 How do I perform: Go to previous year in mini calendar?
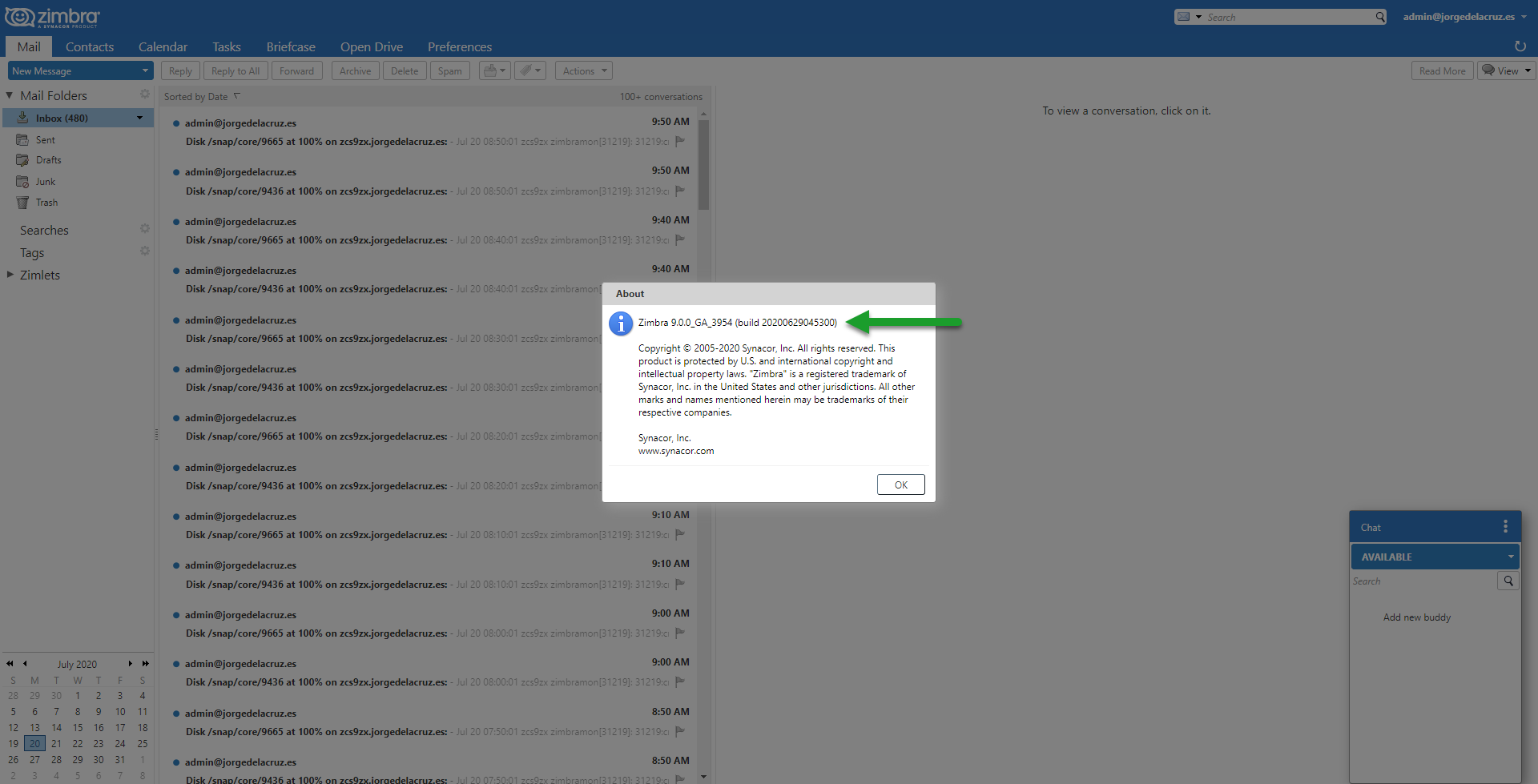(x=10, y=664)
